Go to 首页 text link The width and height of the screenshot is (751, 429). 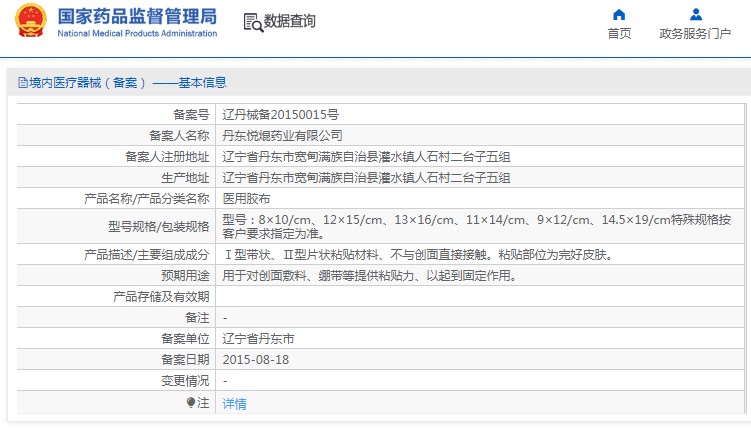coord(619,34)
